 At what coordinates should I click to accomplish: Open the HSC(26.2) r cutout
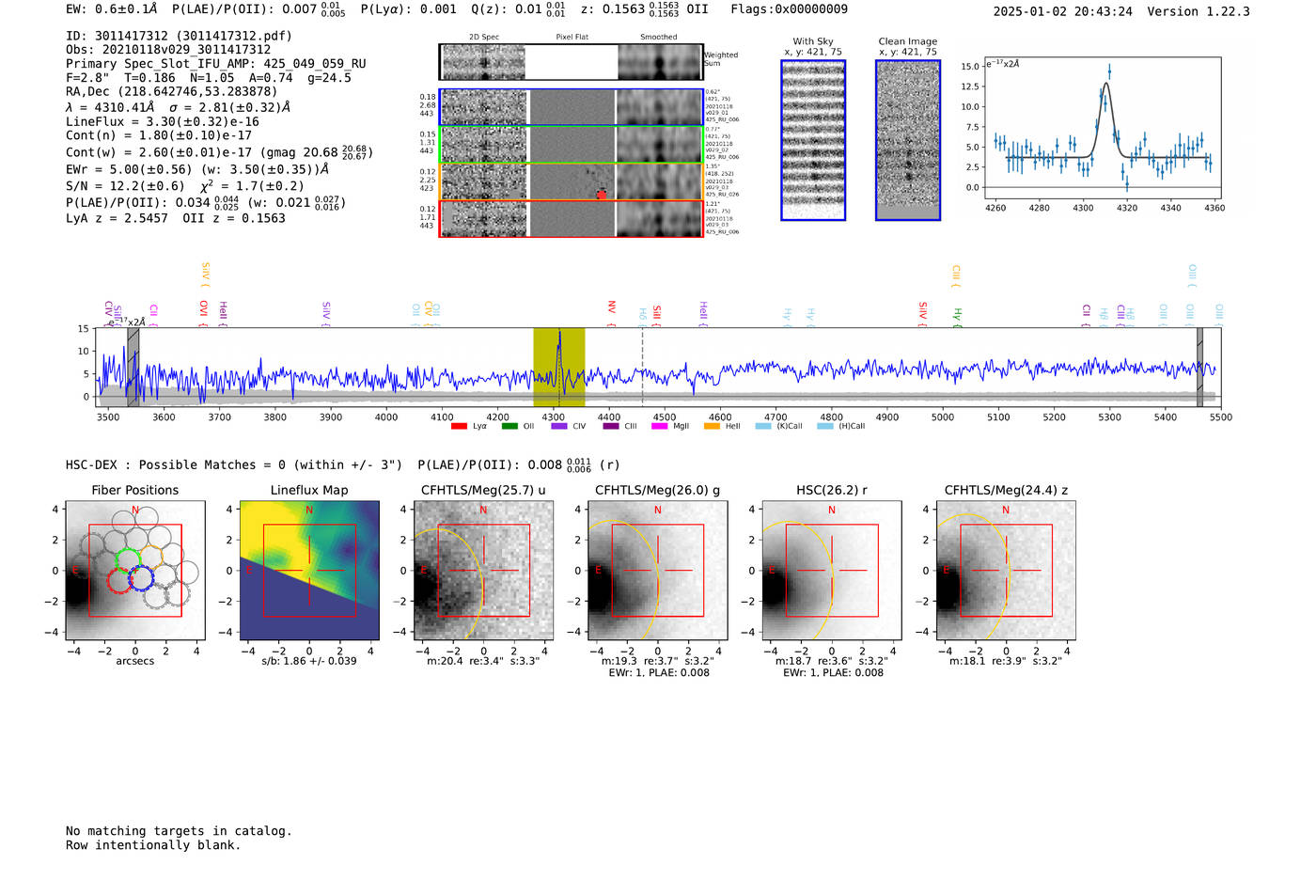832,571
